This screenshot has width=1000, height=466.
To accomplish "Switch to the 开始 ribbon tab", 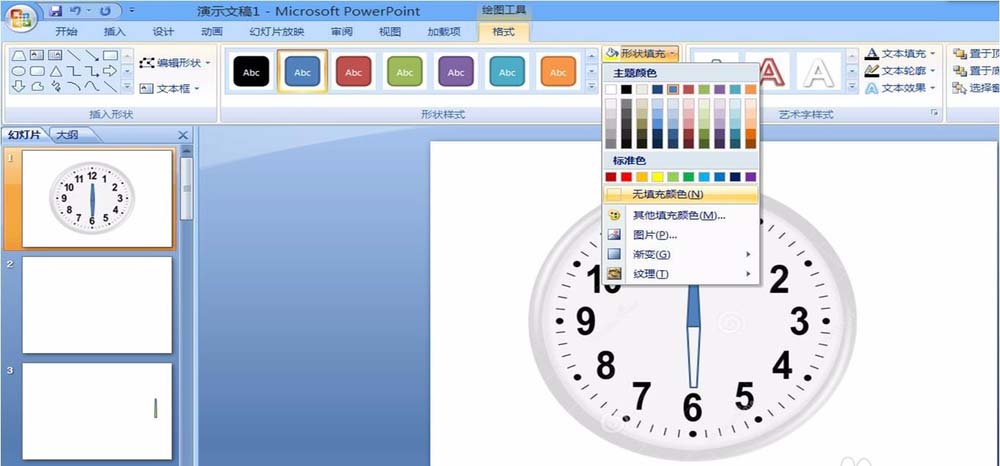I will (66, 32).
